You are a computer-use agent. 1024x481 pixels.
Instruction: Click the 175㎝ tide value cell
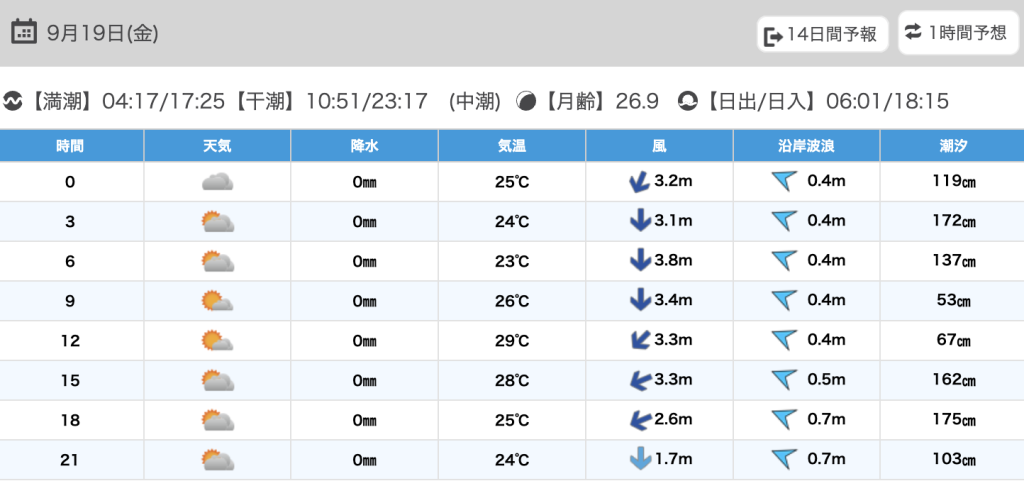(951, 420)
